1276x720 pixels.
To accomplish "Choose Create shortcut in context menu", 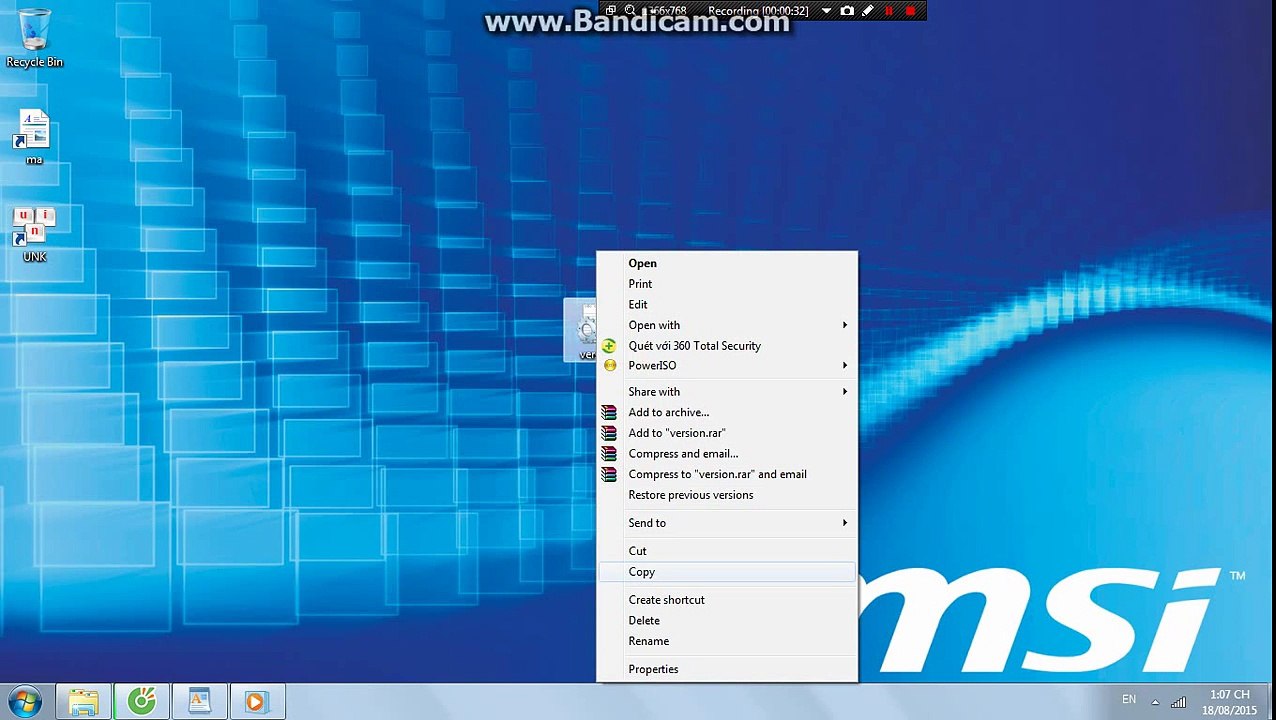I will (727, 600).
